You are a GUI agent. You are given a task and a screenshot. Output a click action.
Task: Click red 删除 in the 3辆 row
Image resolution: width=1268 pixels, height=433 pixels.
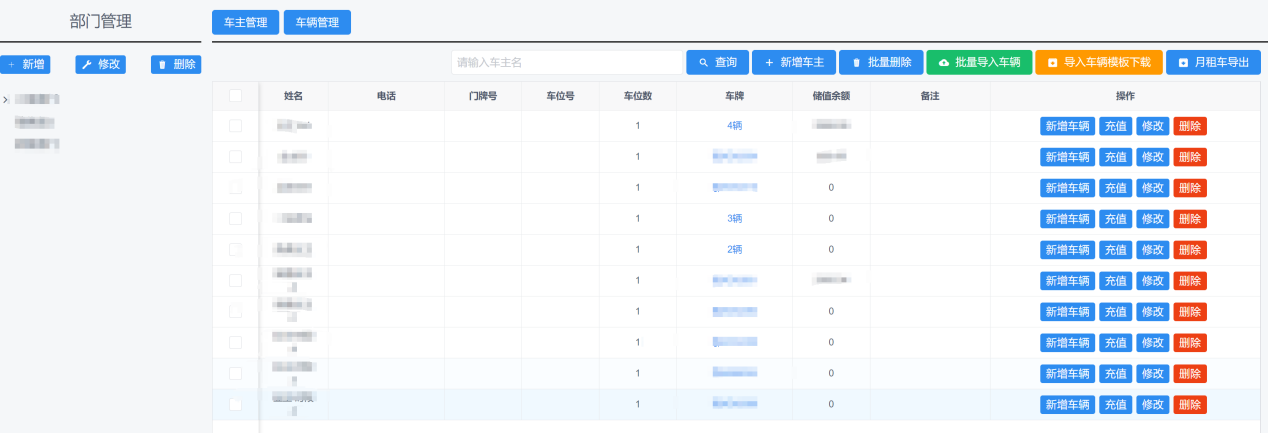coord(1190,218)
